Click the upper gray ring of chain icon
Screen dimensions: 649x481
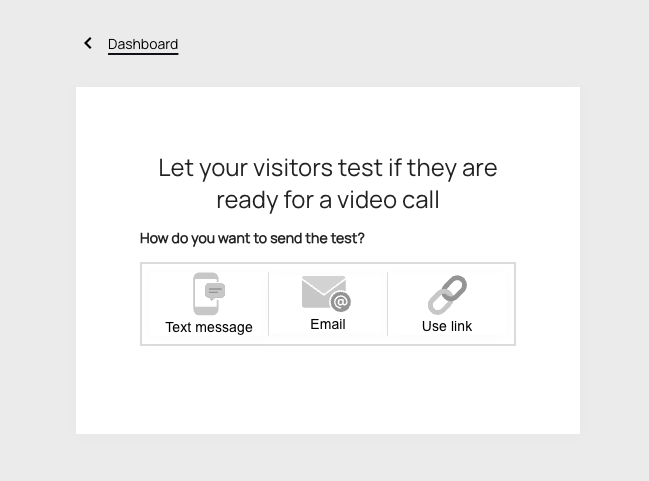coord(454,288)
